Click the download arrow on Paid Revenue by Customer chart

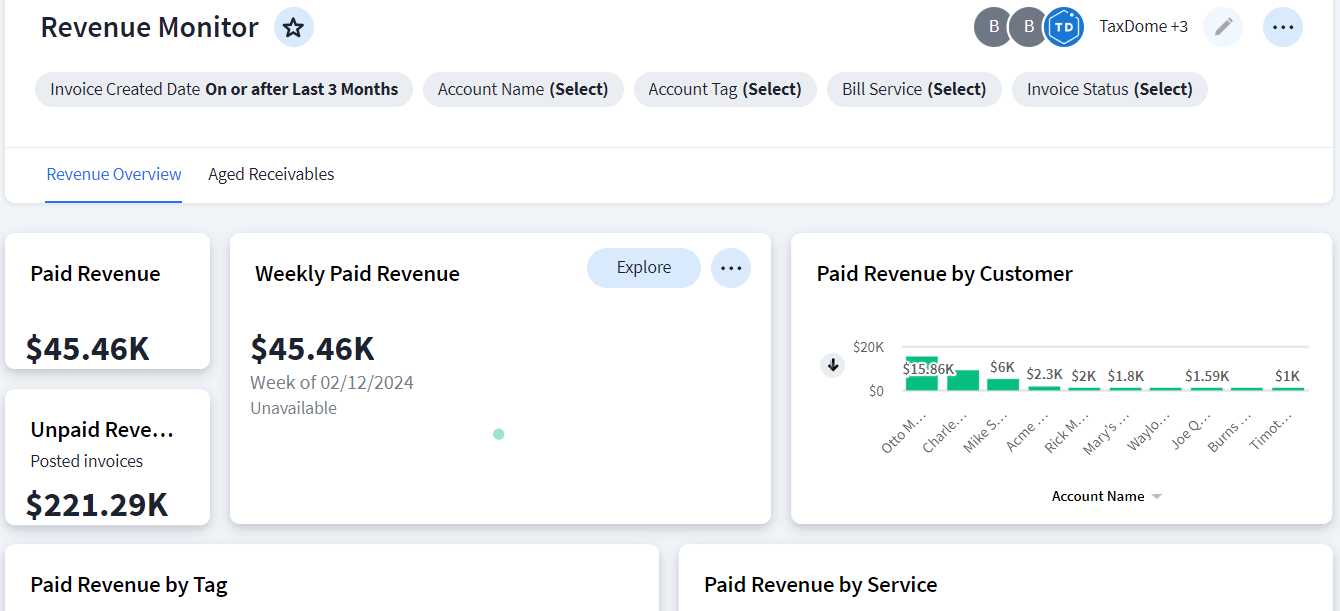(x=833, y=365)
